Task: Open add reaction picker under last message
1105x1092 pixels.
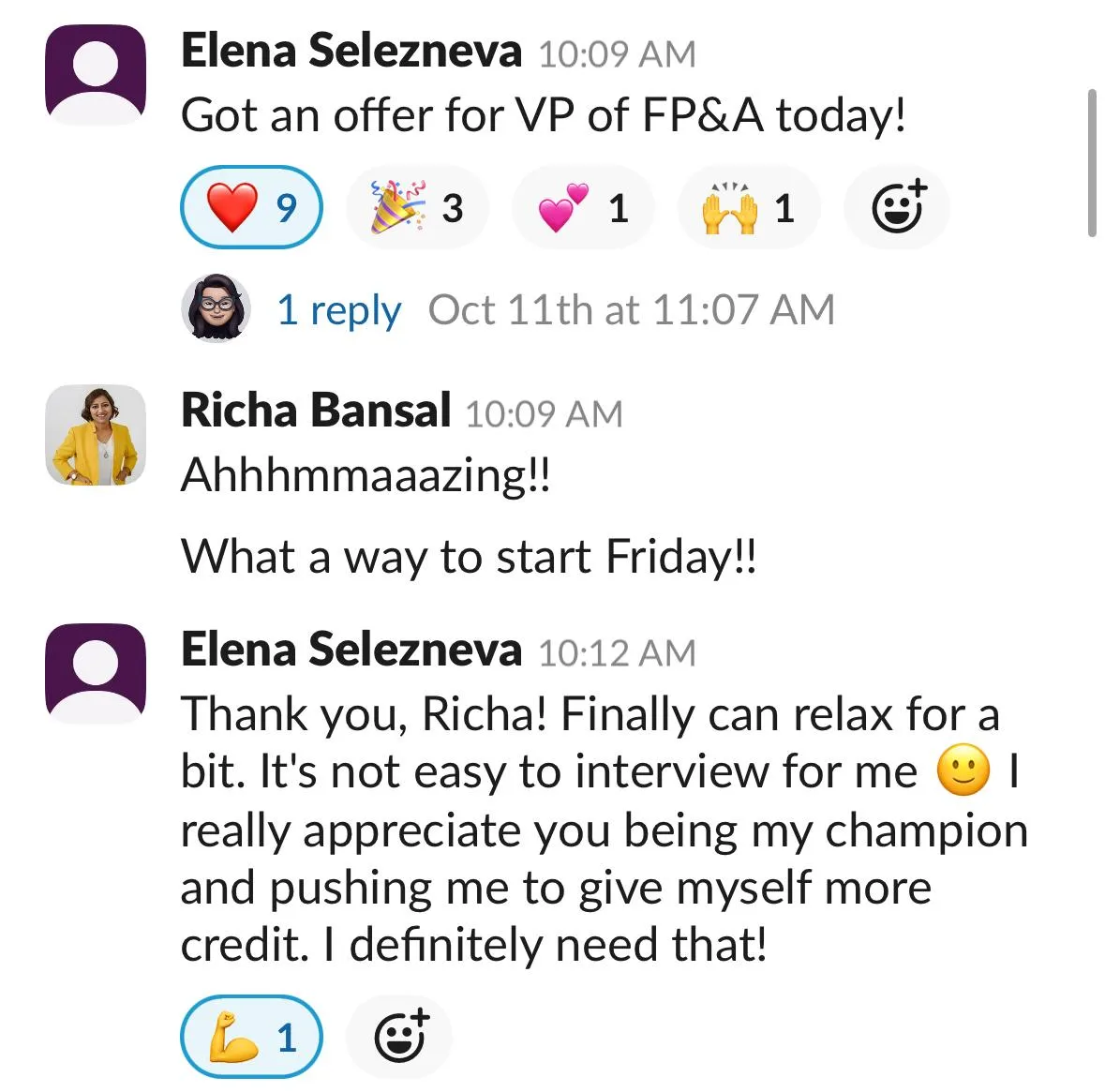Action: 399,1037
